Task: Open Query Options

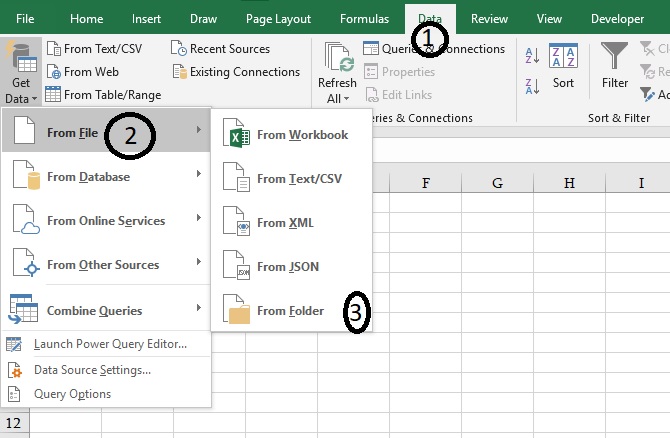Action: (x=106, y=394)
